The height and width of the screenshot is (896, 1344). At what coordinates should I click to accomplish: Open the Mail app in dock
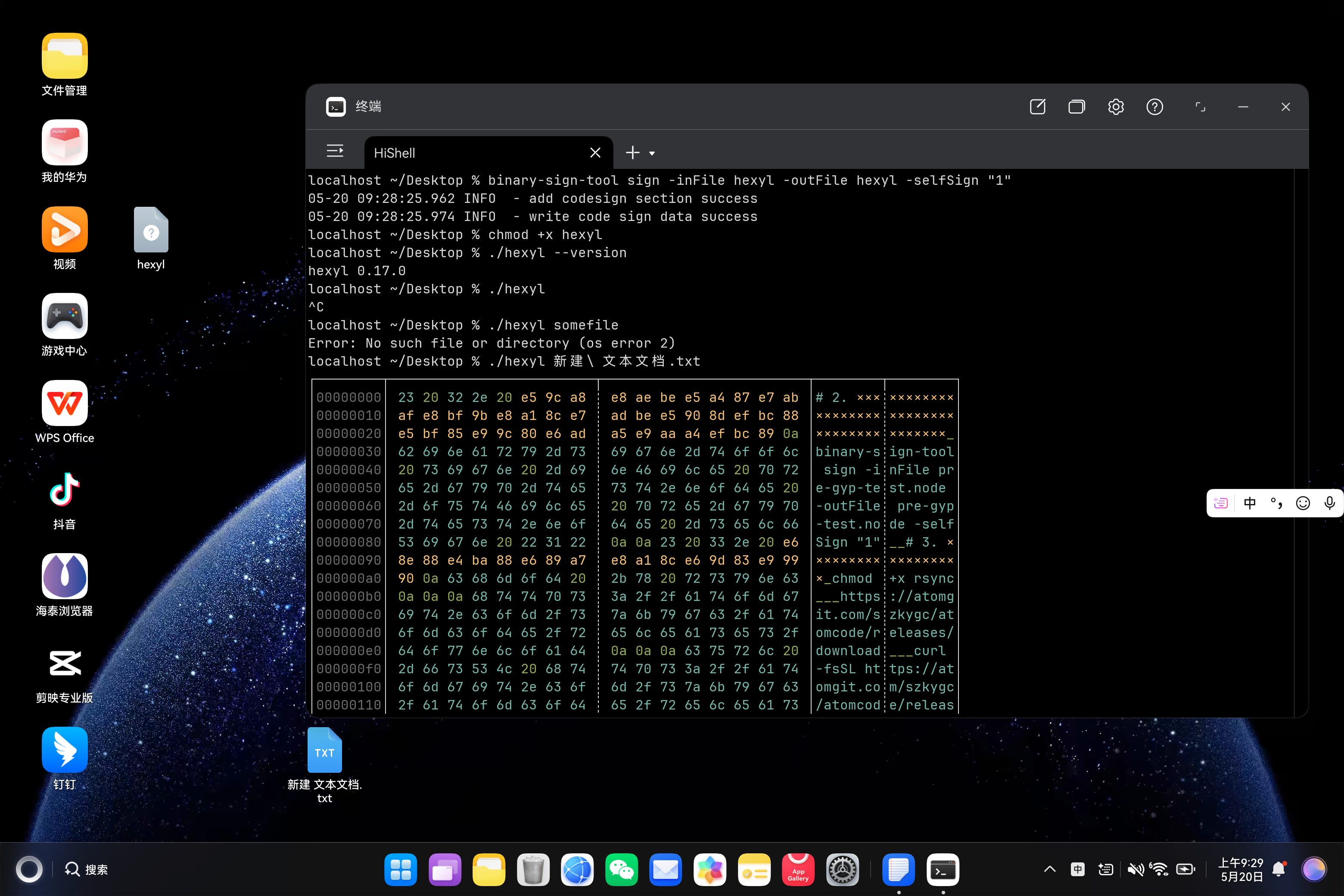click(666, 870)
